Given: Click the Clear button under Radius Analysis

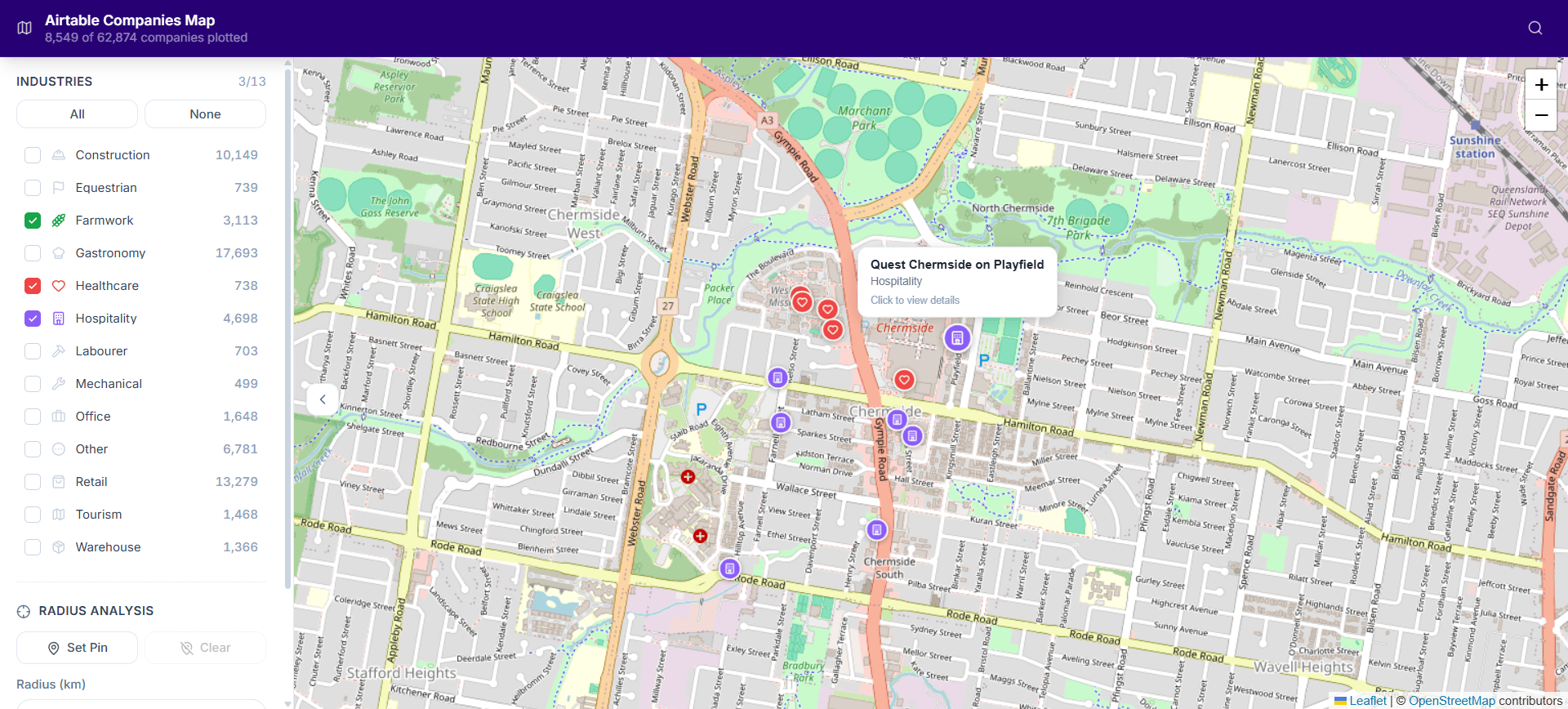Looking at the screenshot, I should tap(205, 648).
